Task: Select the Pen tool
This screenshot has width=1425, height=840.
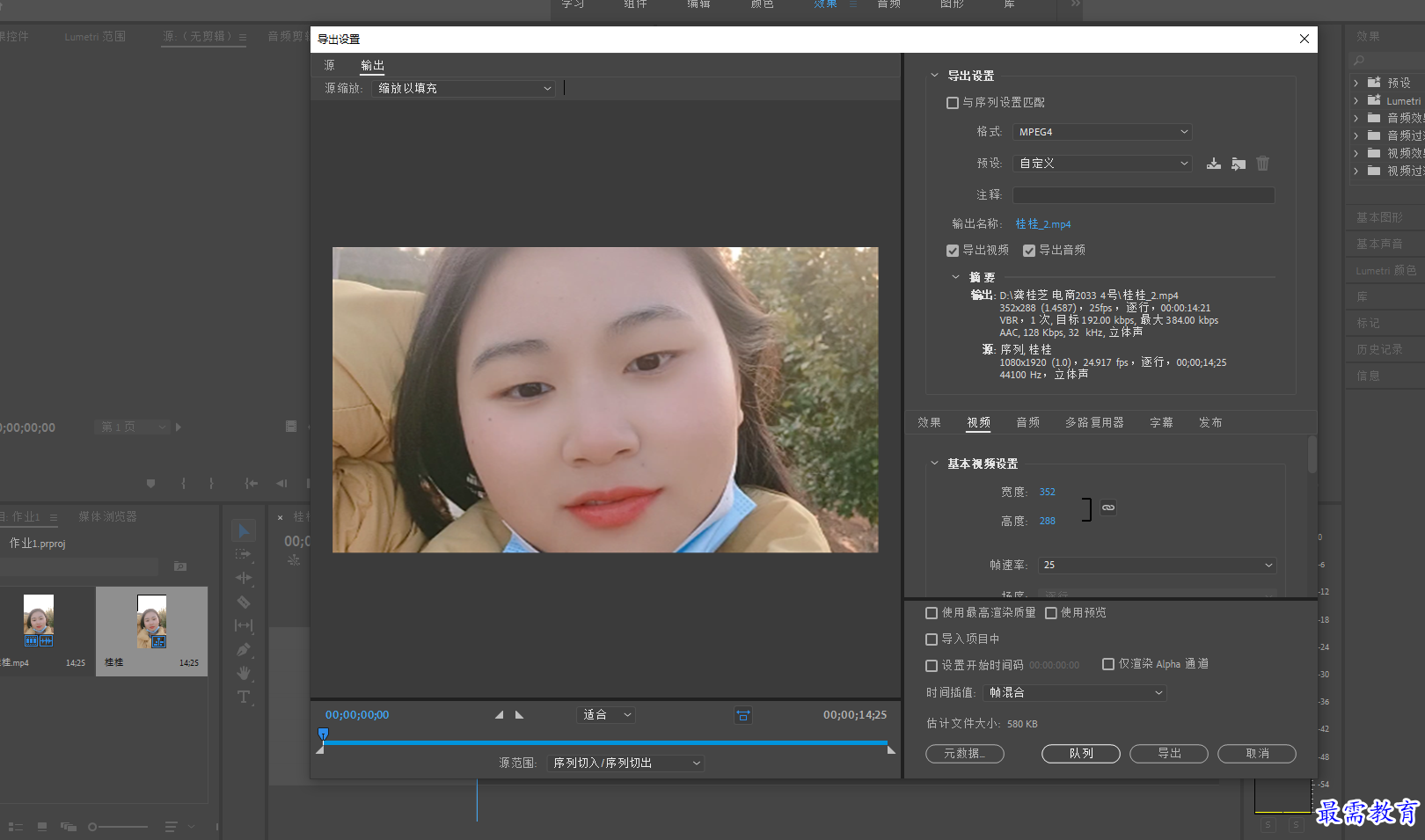Action: pos(244,649)
